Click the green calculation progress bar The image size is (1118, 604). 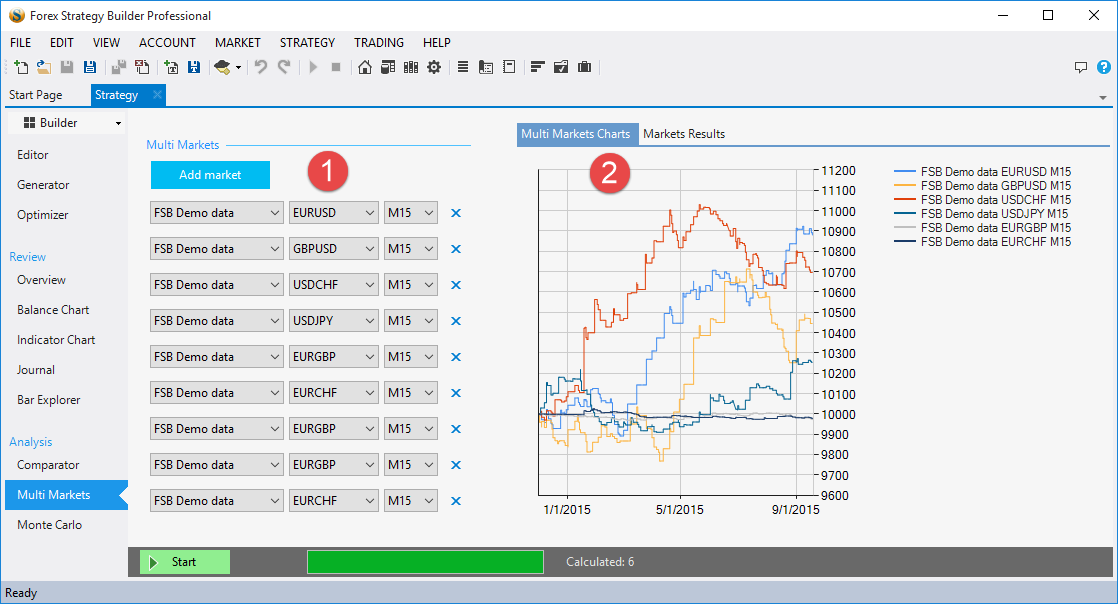[x=425, y=562]
